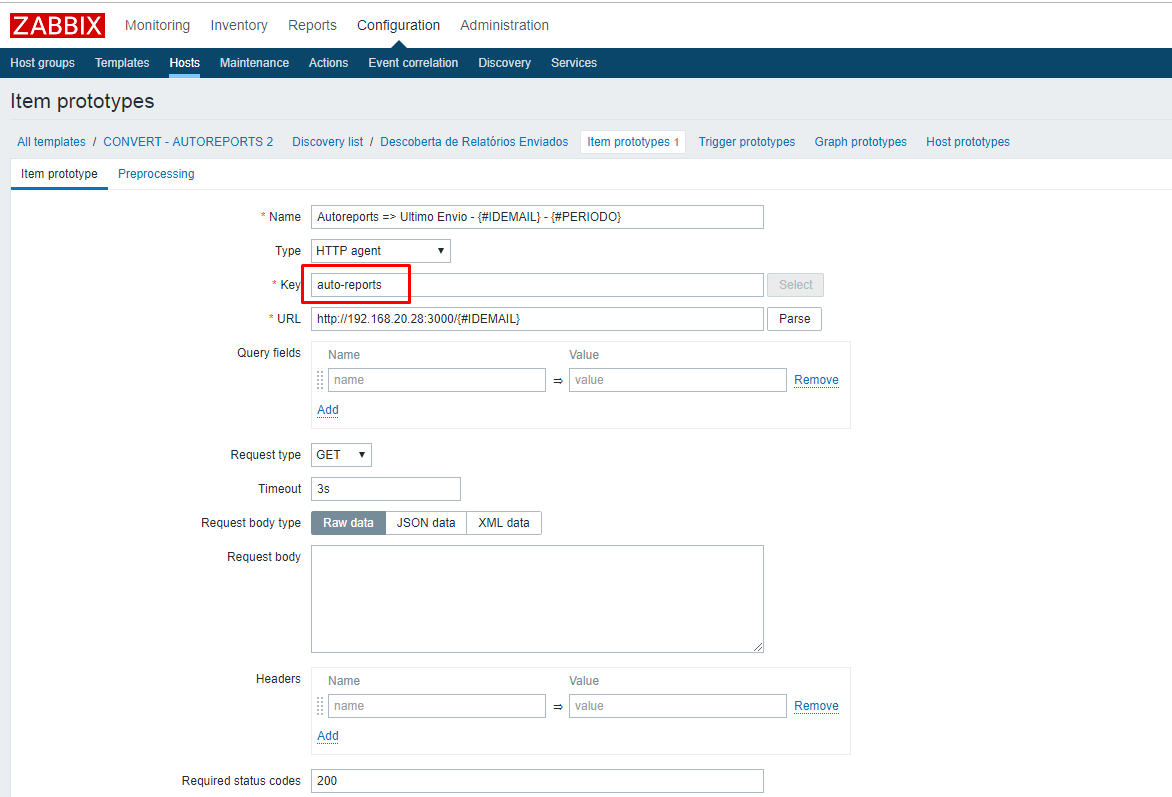Grab the drag handle of the Query fields row
Screen dimensions: 1172x797
[x=320, y=380]
